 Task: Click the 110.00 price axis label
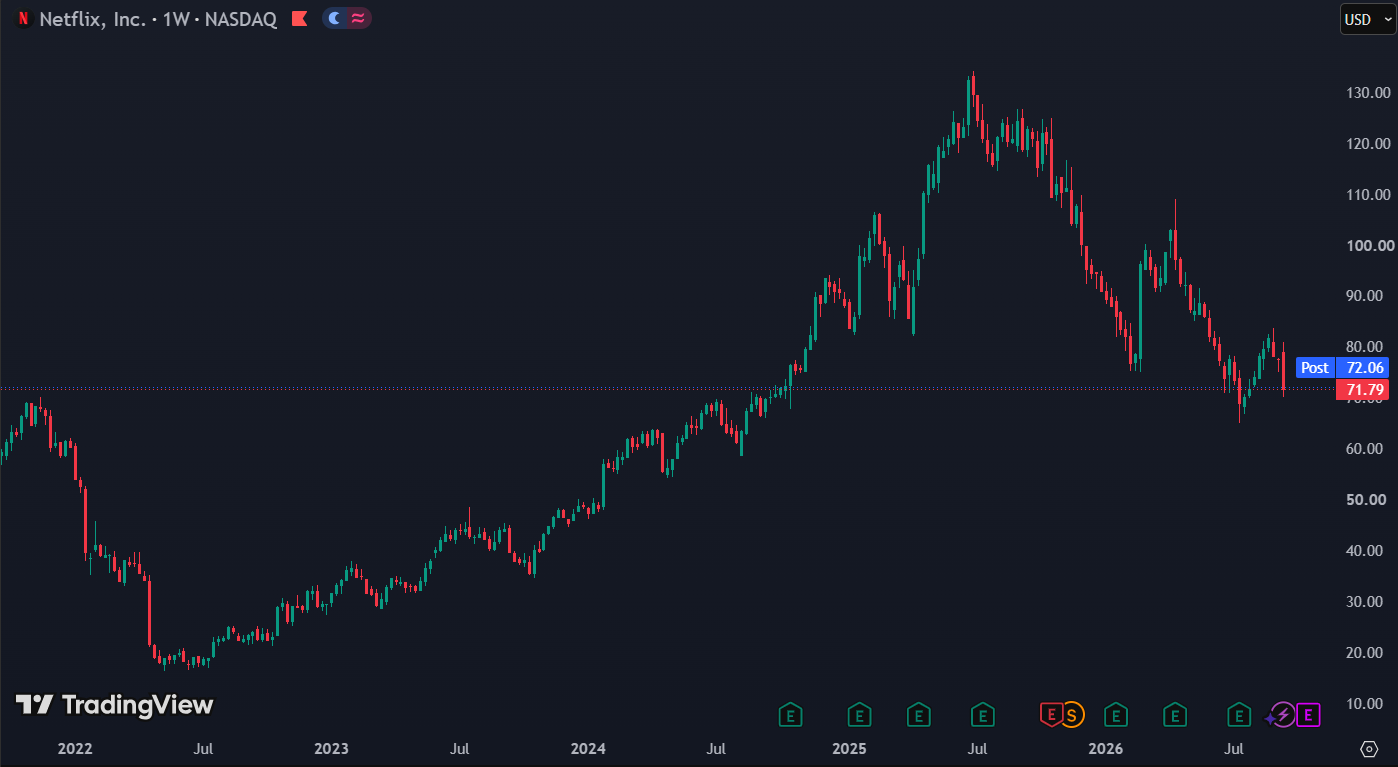coord(1369,195)
